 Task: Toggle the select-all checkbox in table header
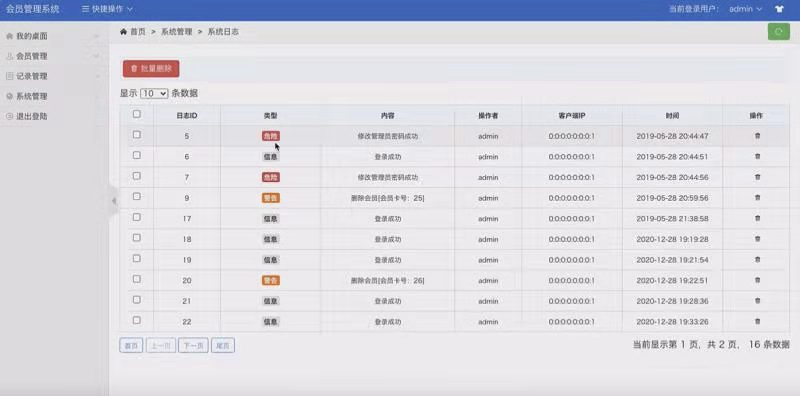point(137,114)
